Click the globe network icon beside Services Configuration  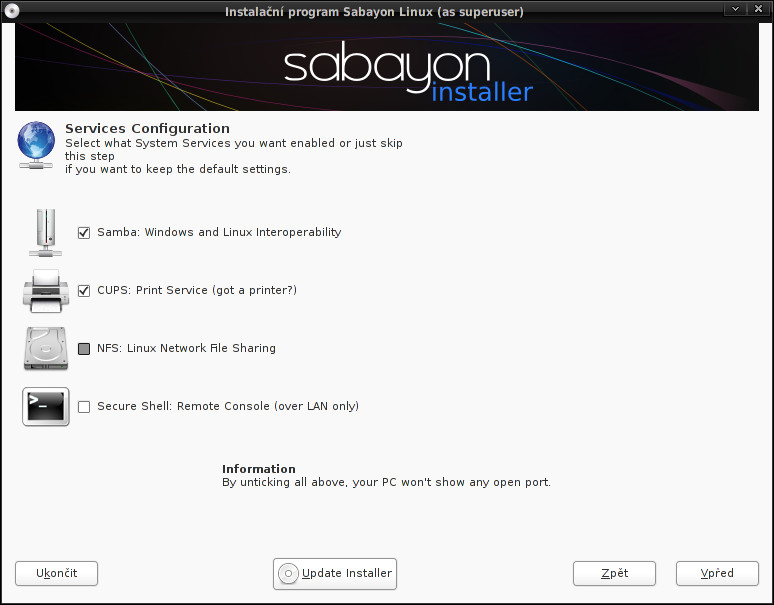coord(36,145)
